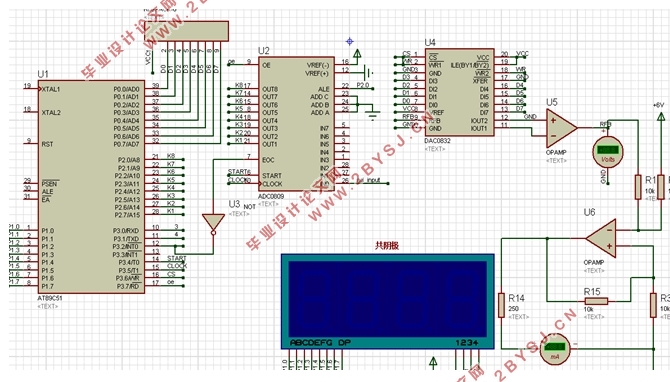Click the blue four-digit seven-segment display

[388, 301]
